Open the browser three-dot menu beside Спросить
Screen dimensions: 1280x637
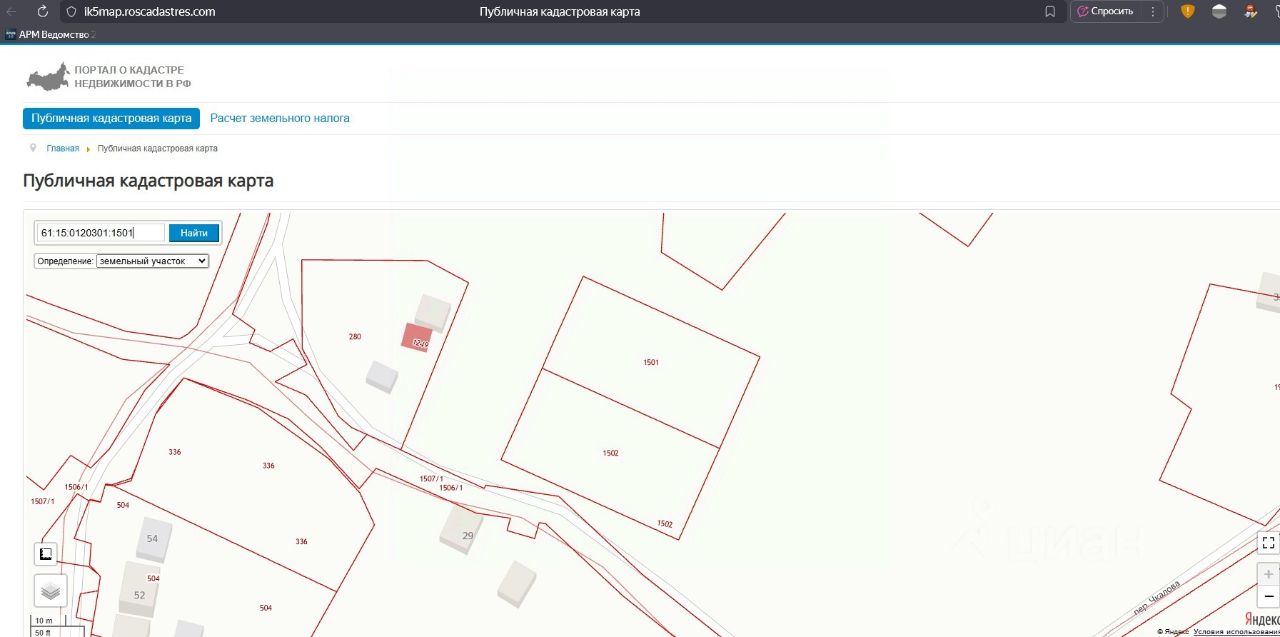(x=1153, y=12)
